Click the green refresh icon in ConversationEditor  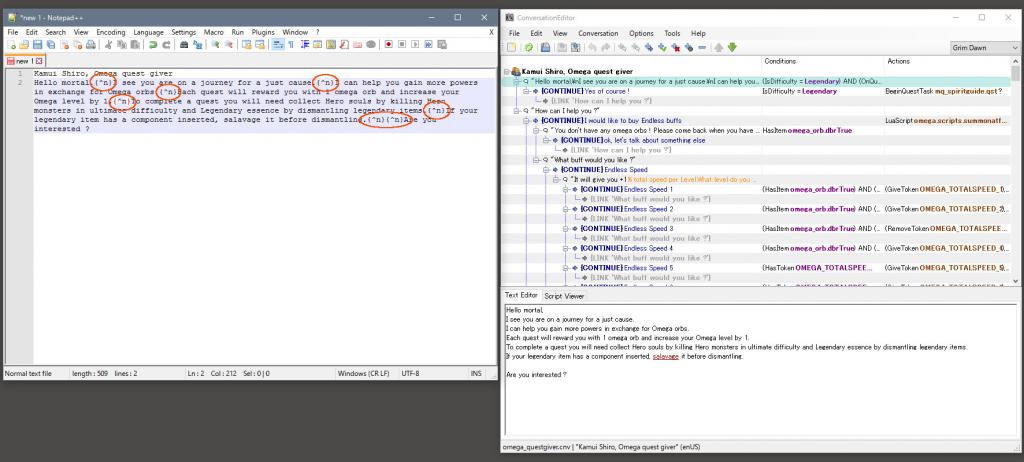click(528, 48)
